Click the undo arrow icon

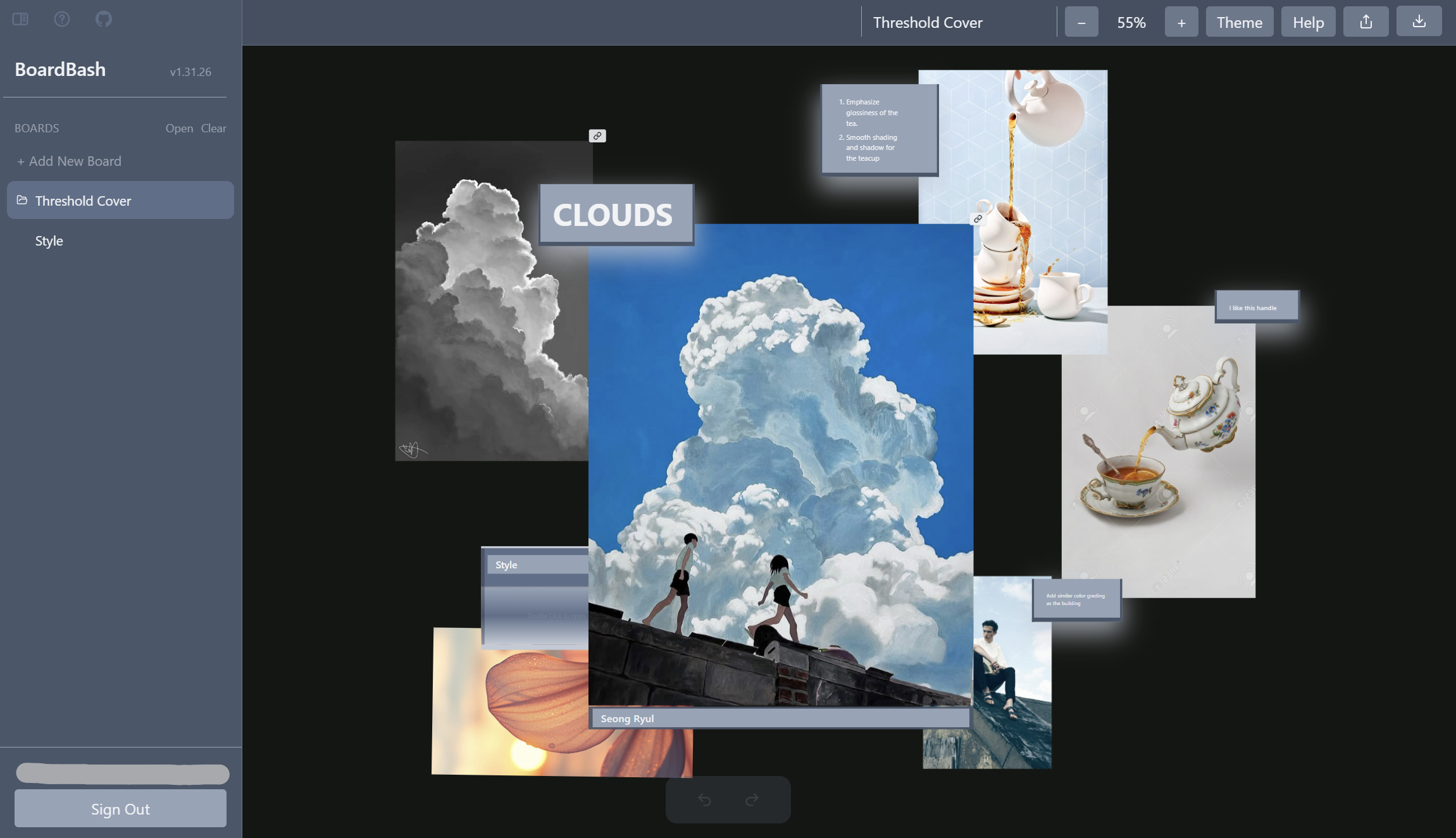point(704,800)
